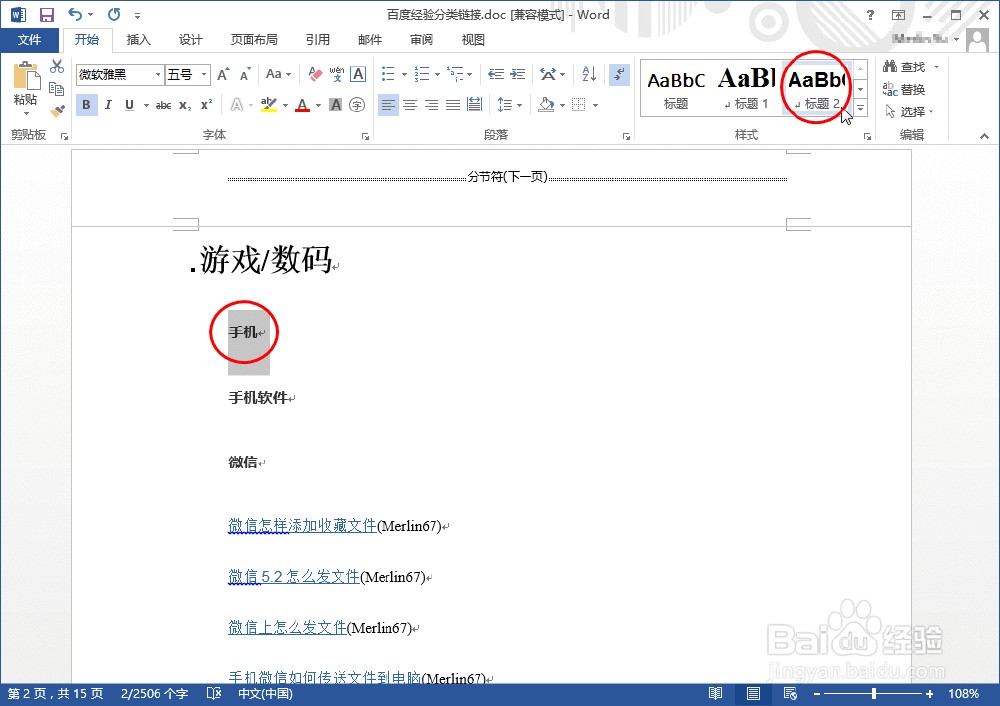Expand the bullets list dropdown
Screen dimensions: 1000x706
point(404,75)
